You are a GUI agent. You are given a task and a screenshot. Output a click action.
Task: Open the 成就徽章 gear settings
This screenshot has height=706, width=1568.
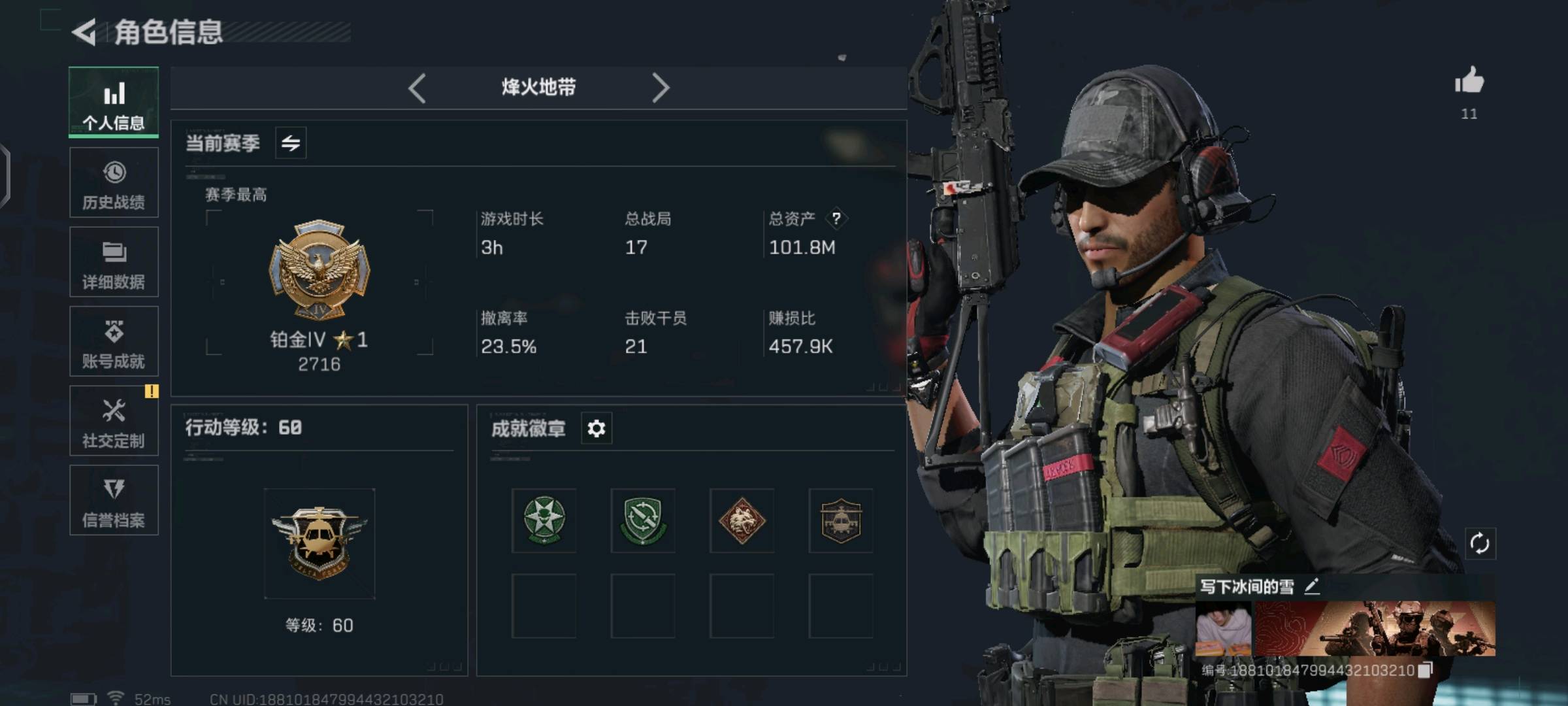596,428
